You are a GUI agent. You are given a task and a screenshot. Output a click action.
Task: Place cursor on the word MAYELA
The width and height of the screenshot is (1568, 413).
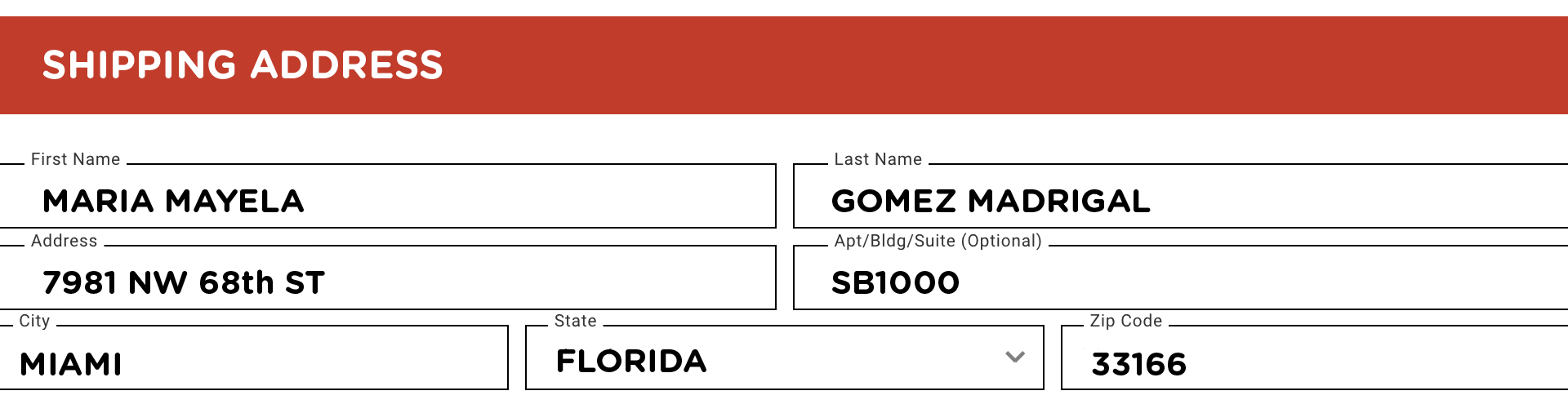coord(234,201)
